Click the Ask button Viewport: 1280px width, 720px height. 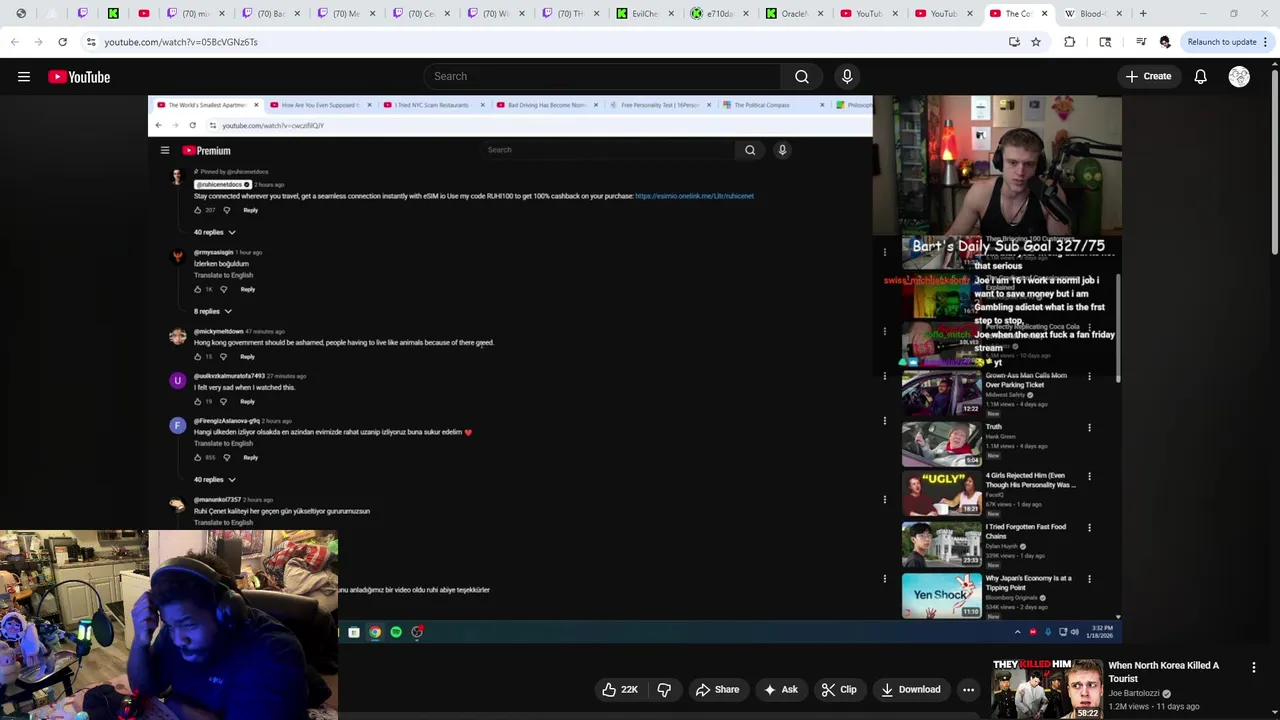[x=780, y=689]
